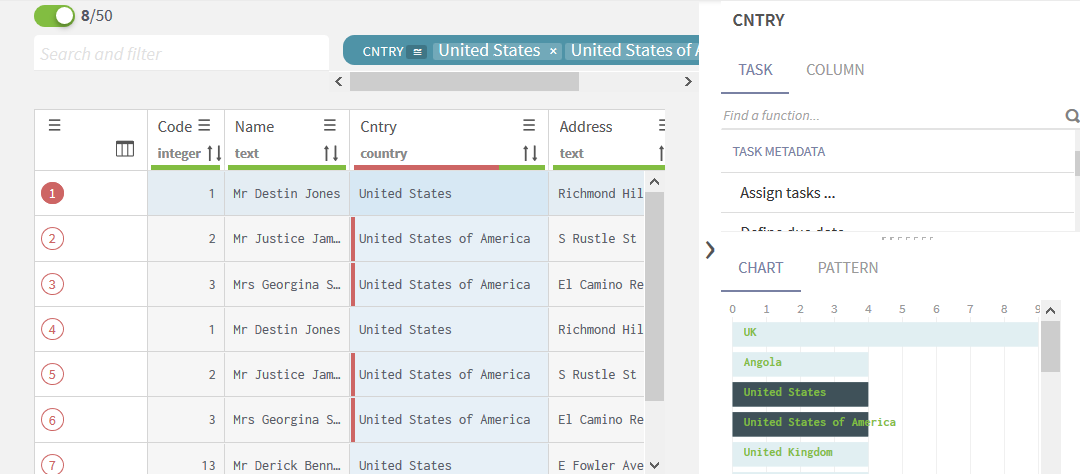The image size is (1080, 474).
Task: Click Assign tasks function
Action: (x=787, y=193)
